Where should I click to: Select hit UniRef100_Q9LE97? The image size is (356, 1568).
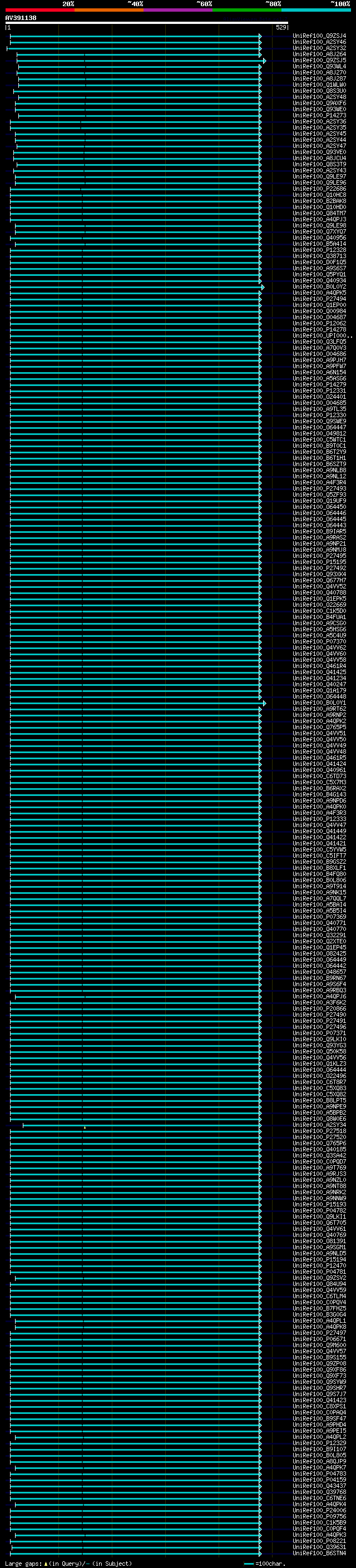point(319,176)
